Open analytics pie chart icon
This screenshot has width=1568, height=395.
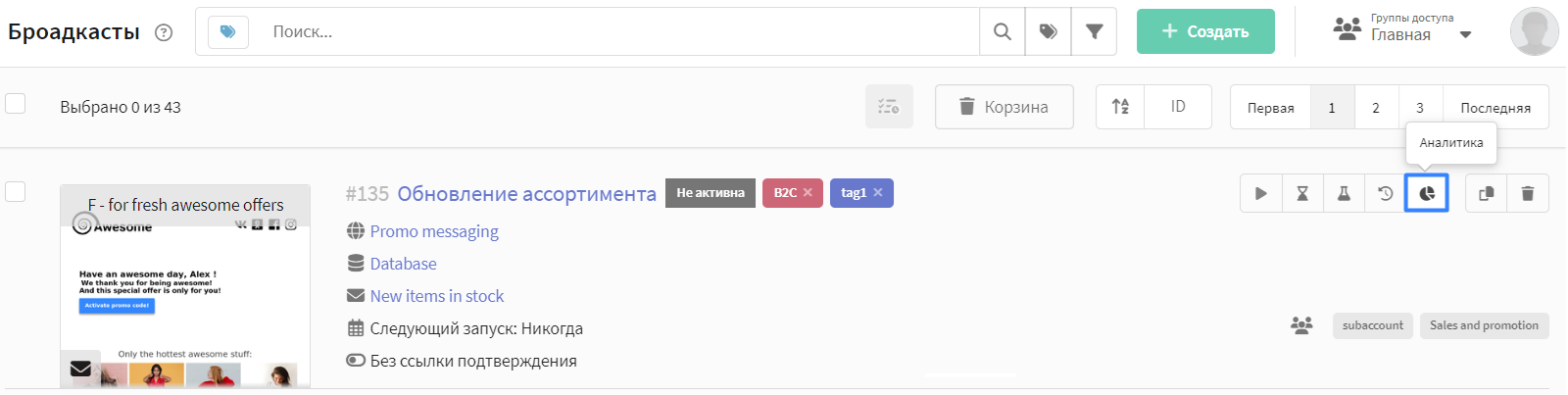(1427, 193)
